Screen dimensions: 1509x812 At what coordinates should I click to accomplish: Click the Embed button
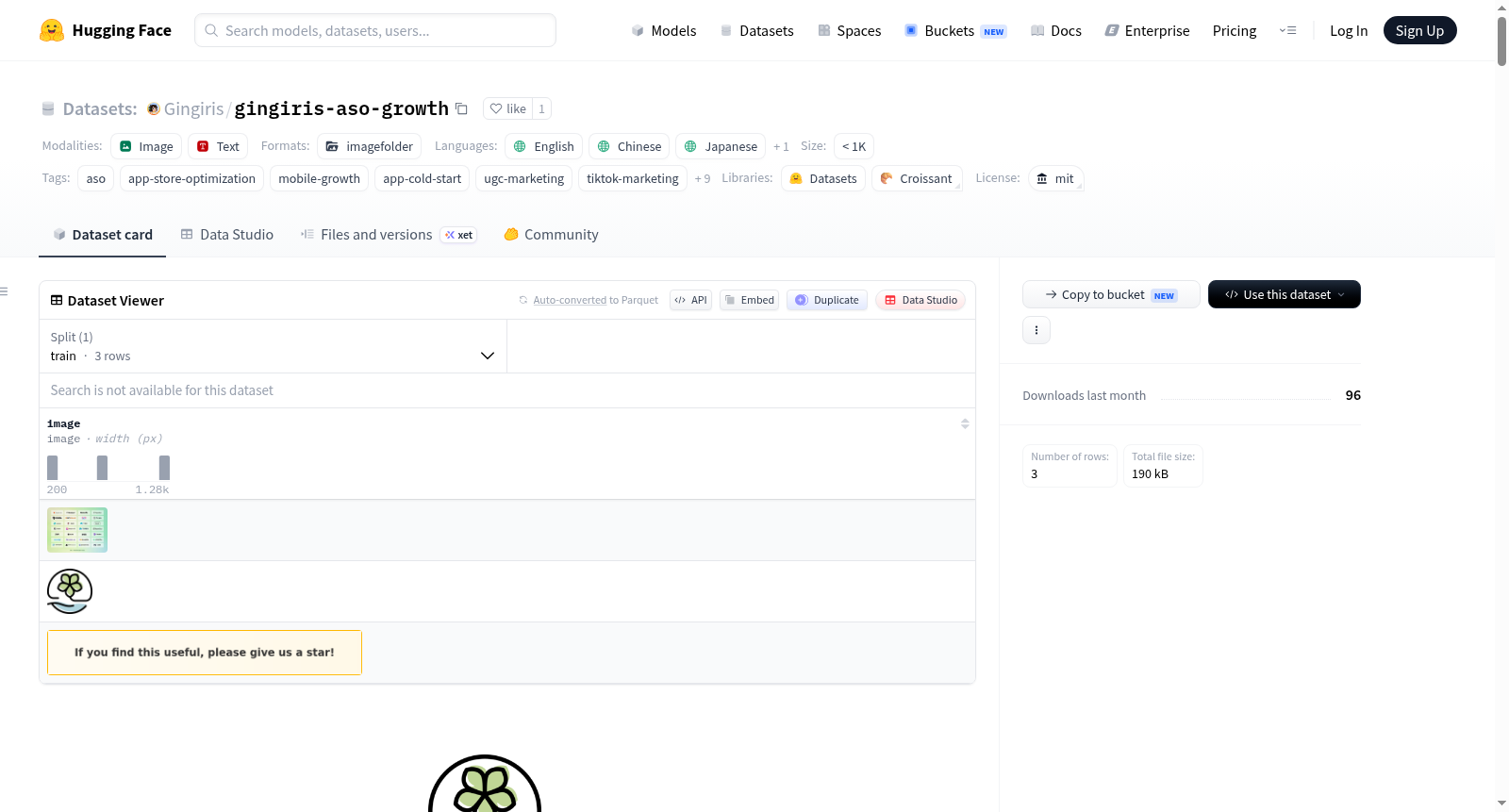(749, 300)
